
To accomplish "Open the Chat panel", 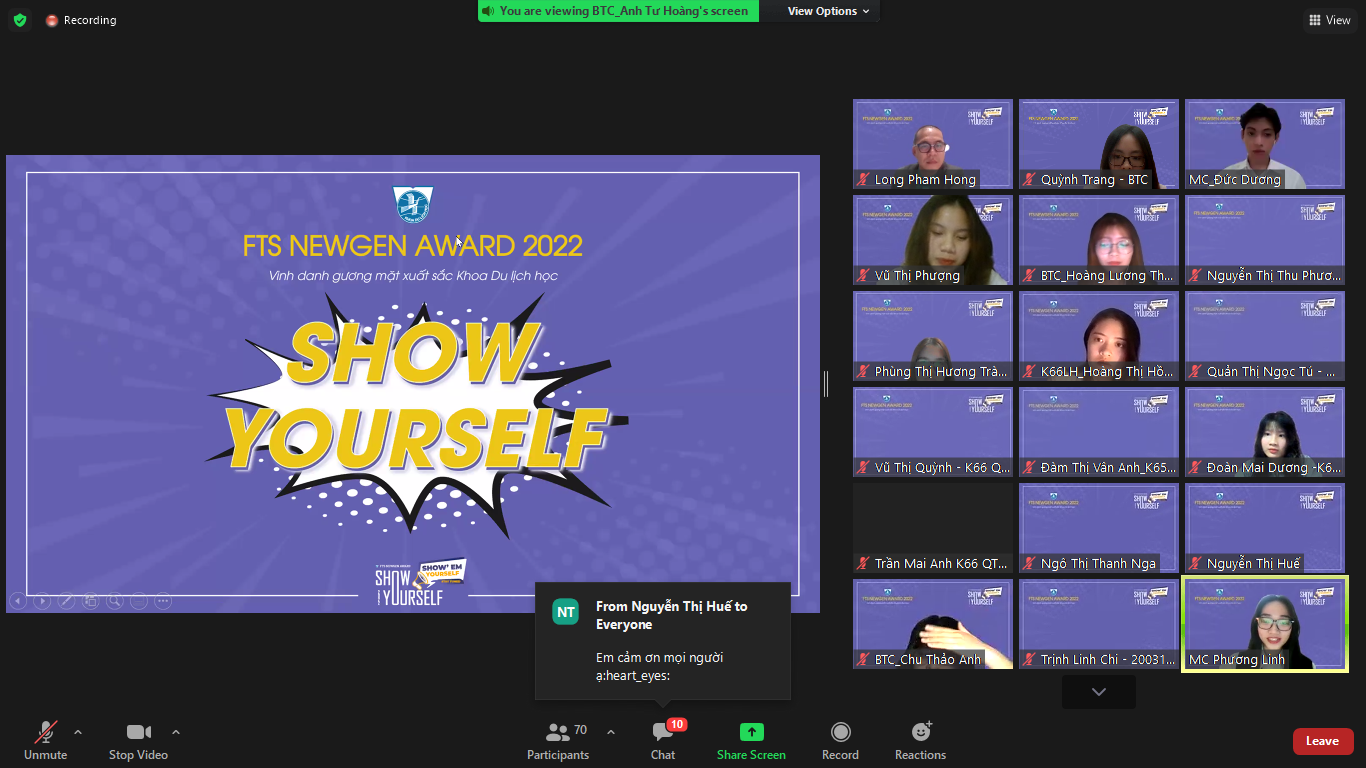I will coord(663,733).
